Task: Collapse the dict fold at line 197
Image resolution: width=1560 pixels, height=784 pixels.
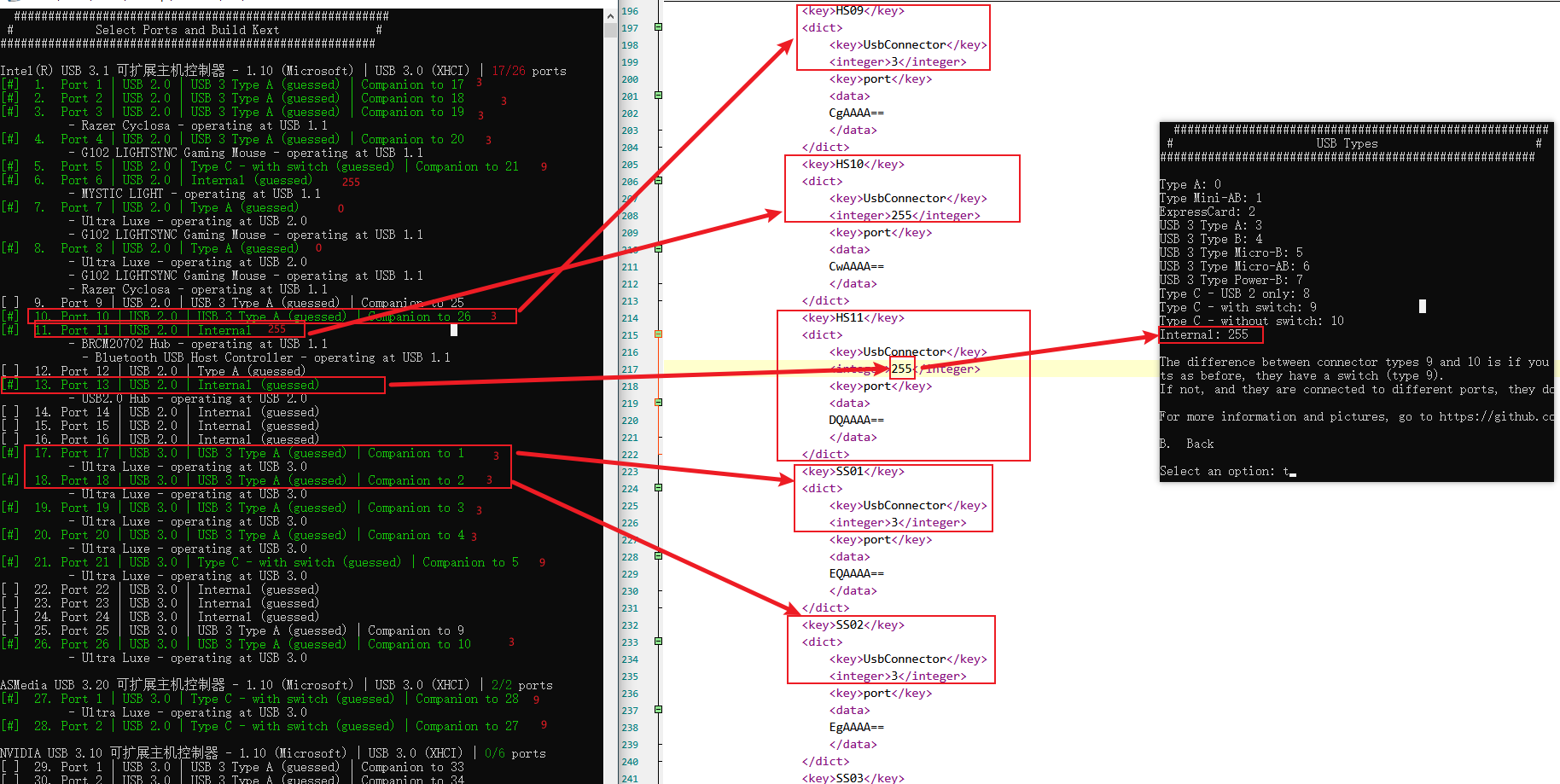Action: tap(658, 27)
